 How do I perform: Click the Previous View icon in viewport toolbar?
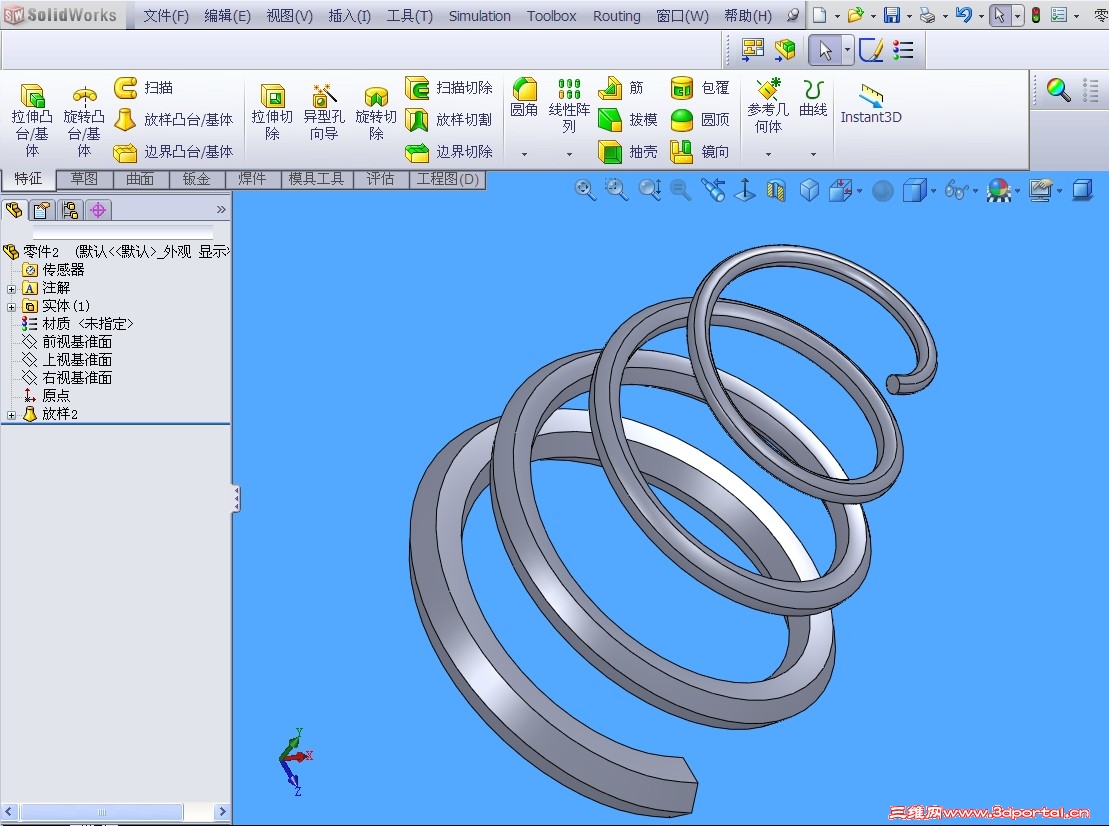[x=714, y=190]
